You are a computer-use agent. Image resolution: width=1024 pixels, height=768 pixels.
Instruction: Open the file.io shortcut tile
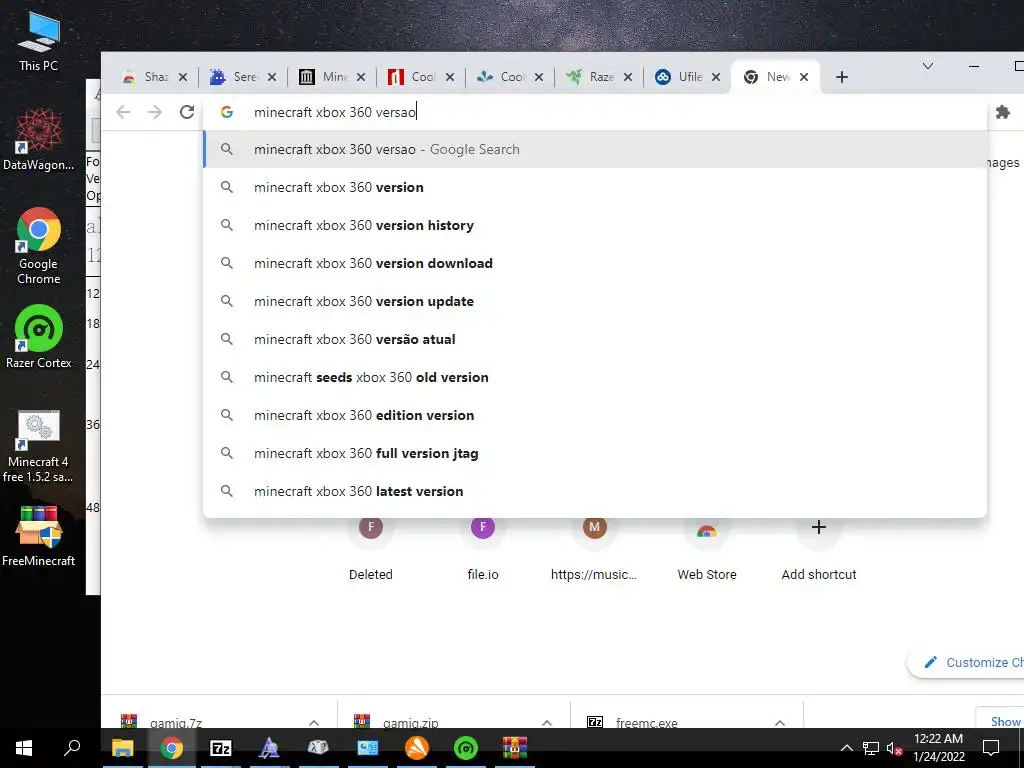point(483,549)
